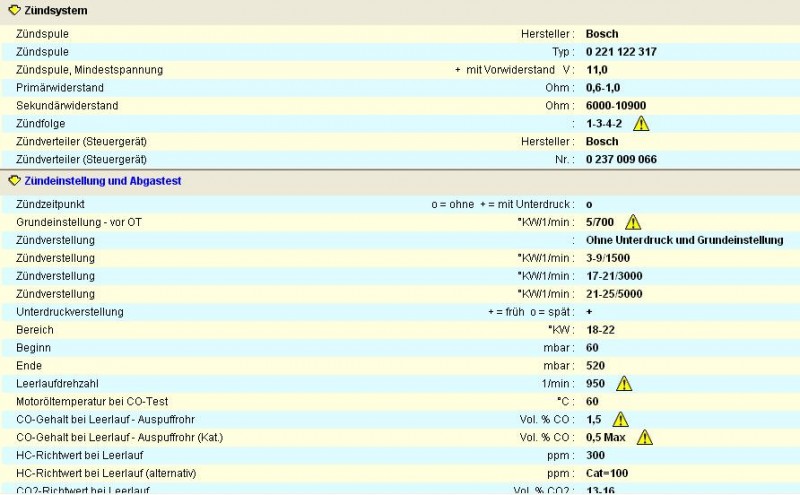Select the Unterdruckverstellung row label
This screenshot has height=495, width=800.
(70, 312)
